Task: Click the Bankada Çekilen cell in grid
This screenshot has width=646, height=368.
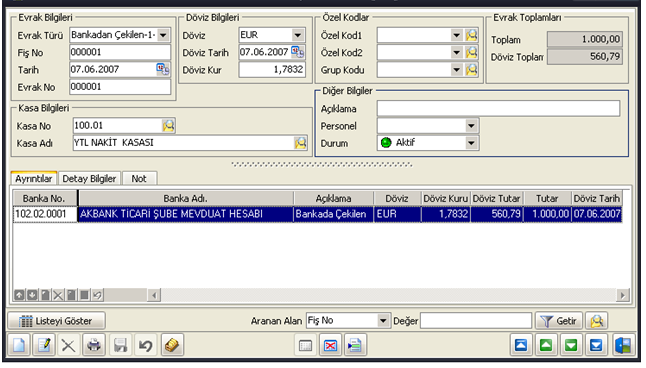Action: 333,214
